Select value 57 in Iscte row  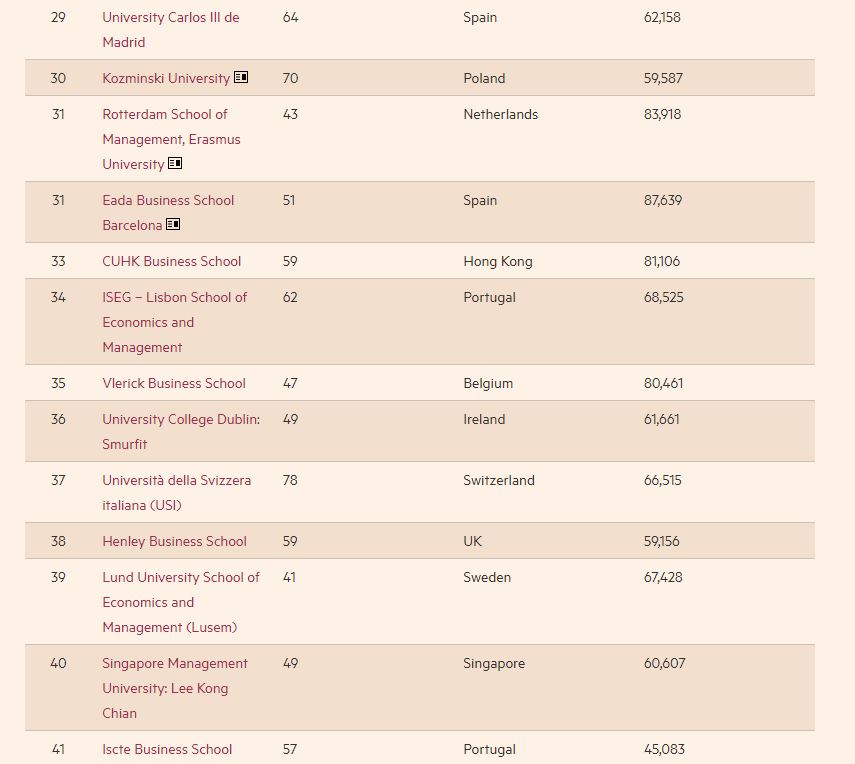[290, 750]
